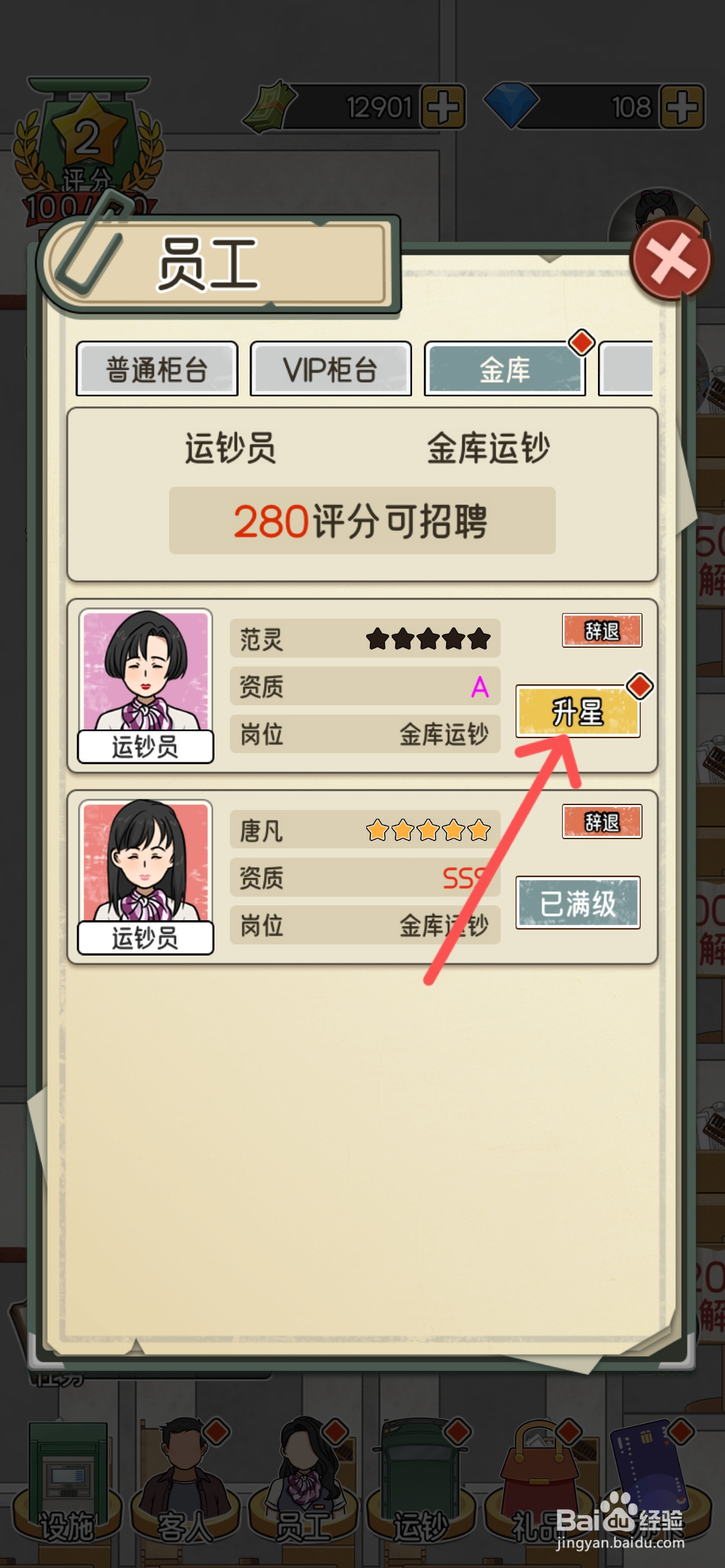
Task: Open the 设施 facilities icon in bottom bar
Action: (67, 1486)
